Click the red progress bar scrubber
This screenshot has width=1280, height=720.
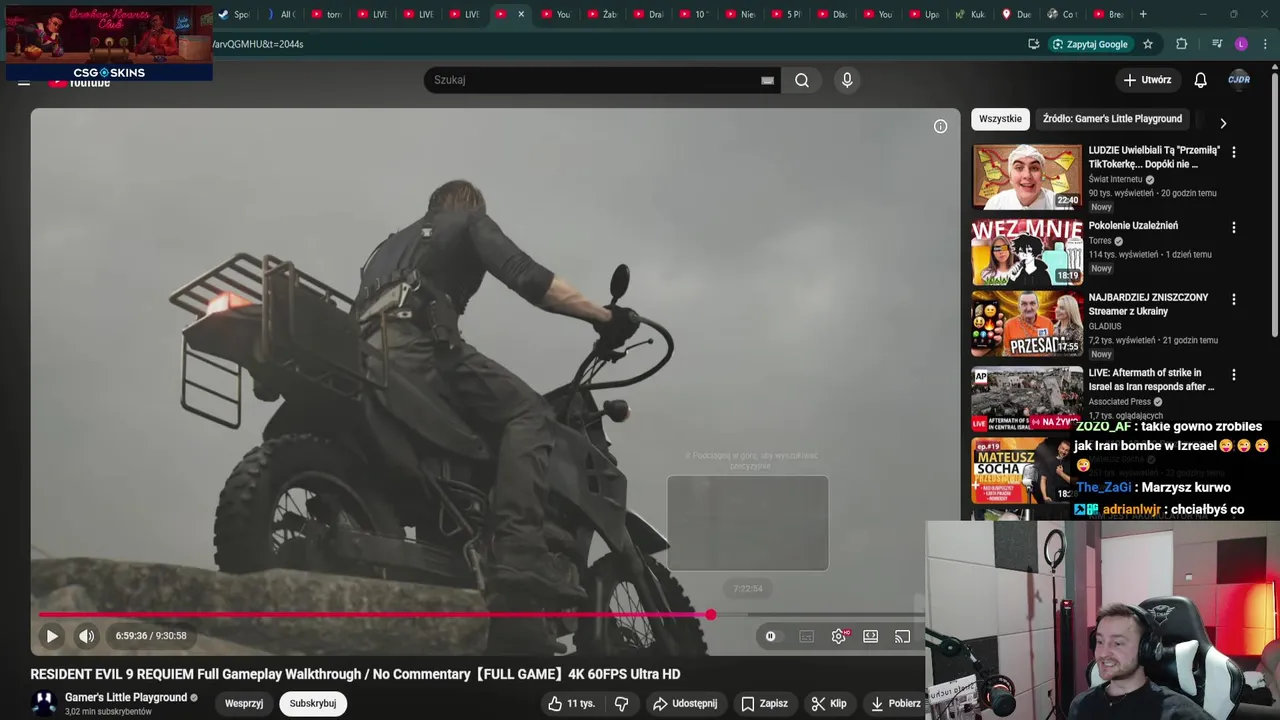tap(710, 615)
